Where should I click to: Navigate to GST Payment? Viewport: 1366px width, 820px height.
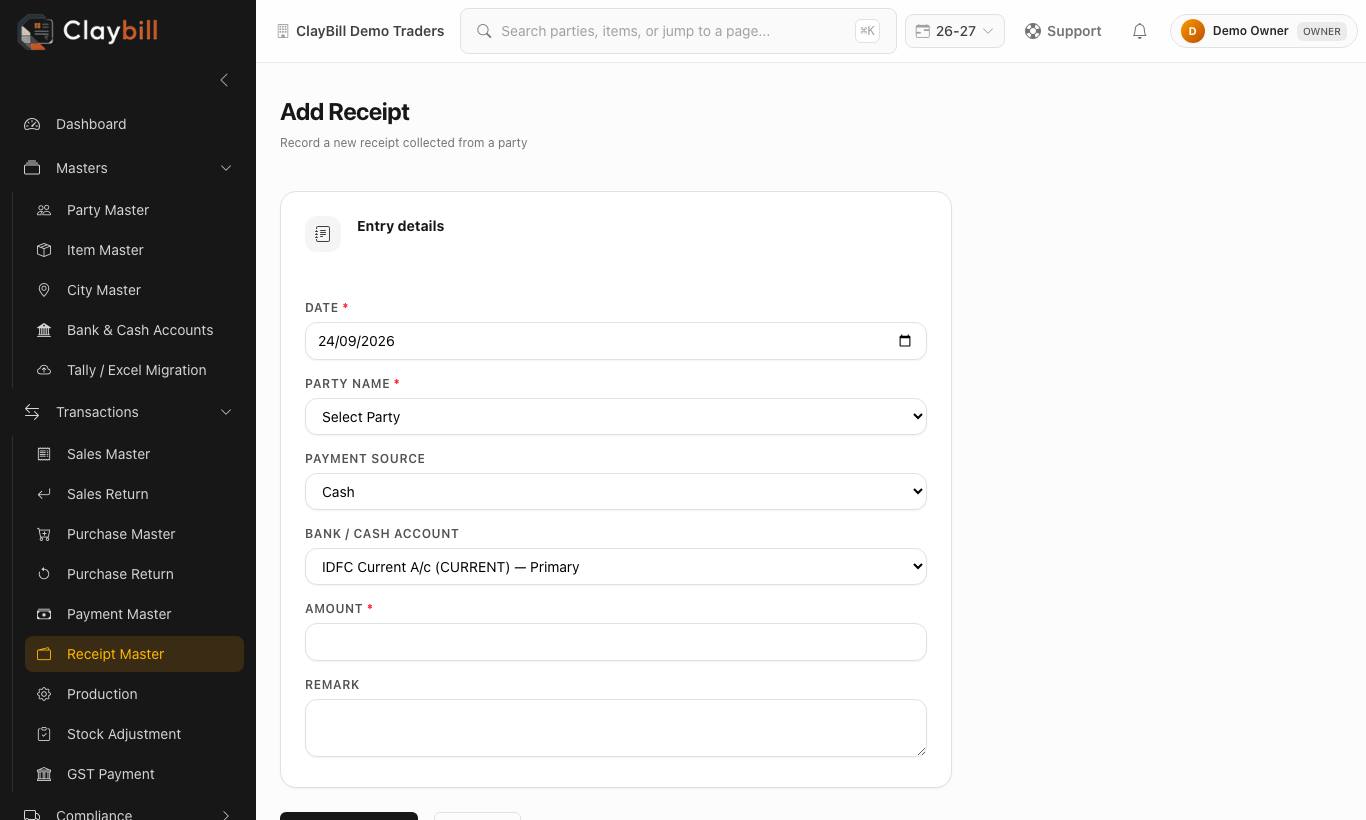tap(134, 774)
